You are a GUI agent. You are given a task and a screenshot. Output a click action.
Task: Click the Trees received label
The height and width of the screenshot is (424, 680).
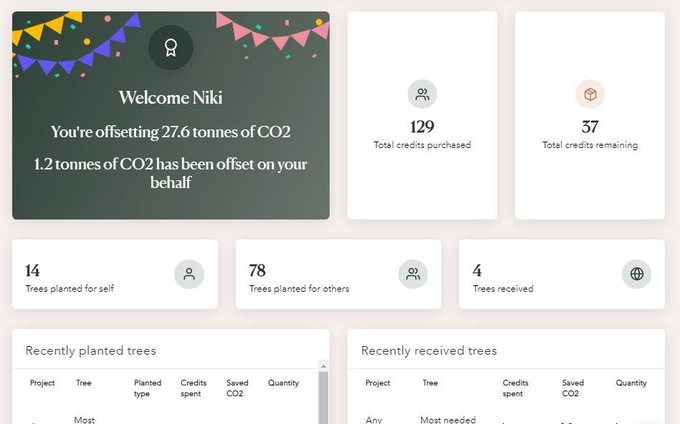pyautogui.click(x=503, y=289)
